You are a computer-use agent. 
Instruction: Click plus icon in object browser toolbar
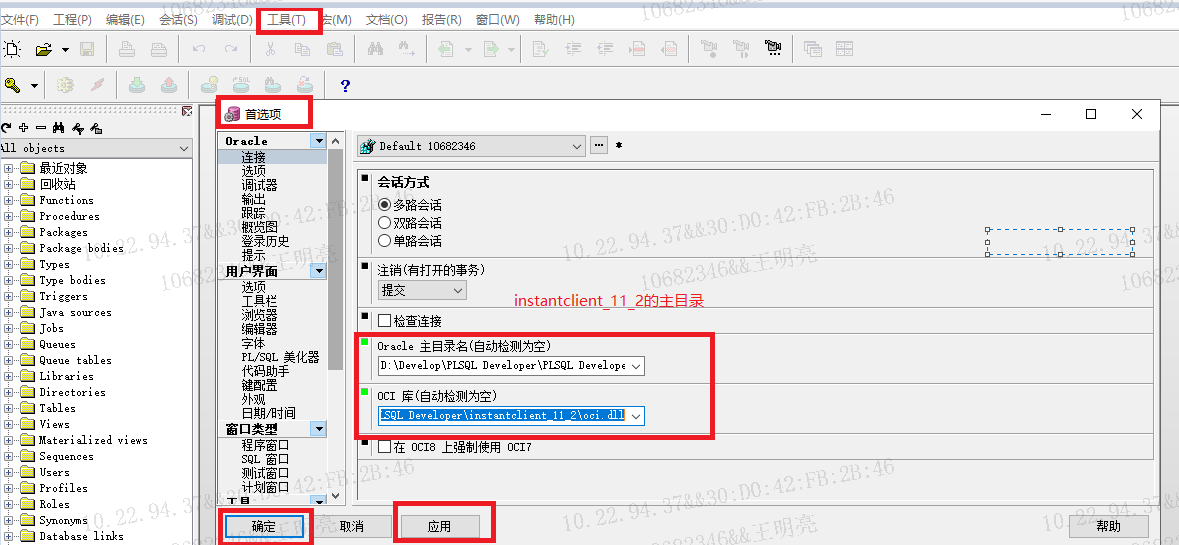(x=24, y=128)
